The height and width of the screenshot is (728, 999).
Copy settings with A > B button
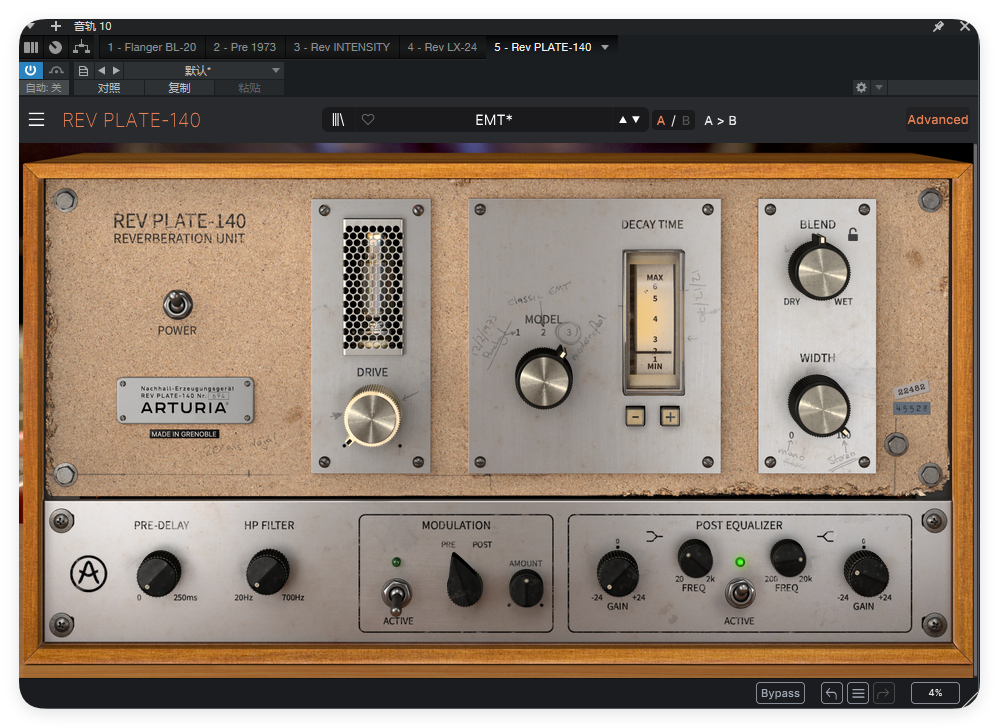pos(720,120)
